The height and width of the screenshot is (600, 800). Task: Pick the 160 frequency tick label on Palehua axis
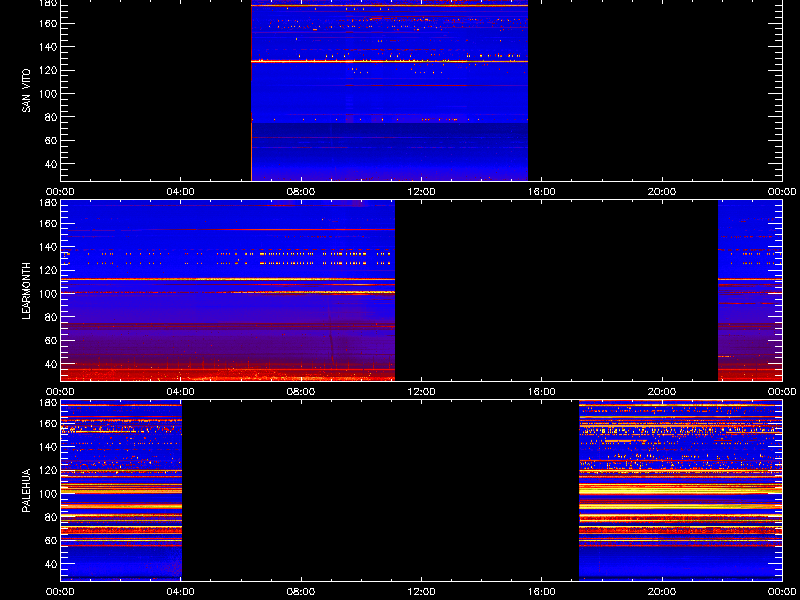point(48,423)
